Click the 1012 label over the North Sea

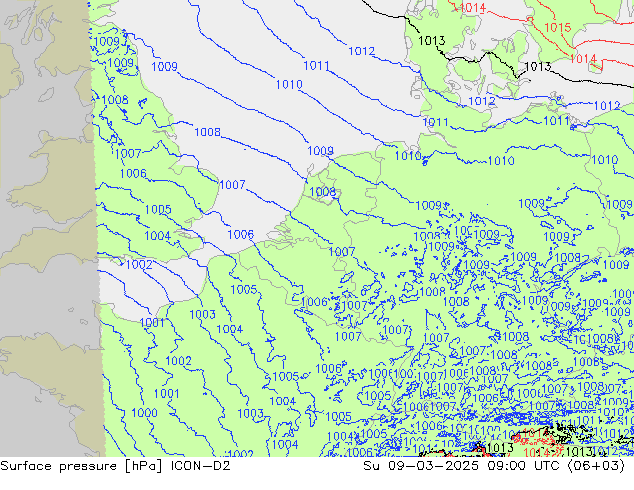tap(361, 51)
